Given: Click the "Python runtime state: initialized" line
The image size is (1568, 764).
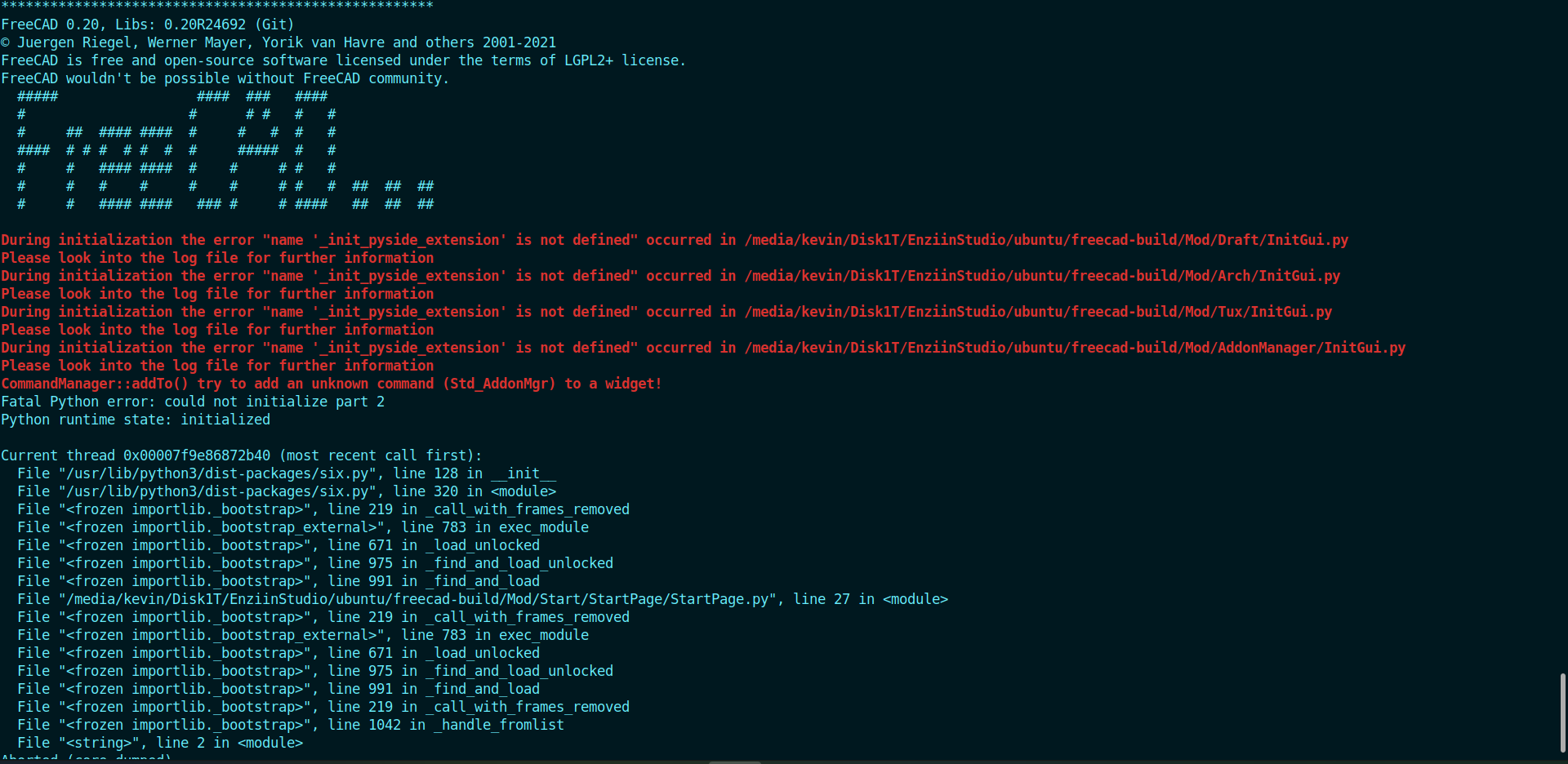Looking at the screenshot, I should (x=136, y=420).
